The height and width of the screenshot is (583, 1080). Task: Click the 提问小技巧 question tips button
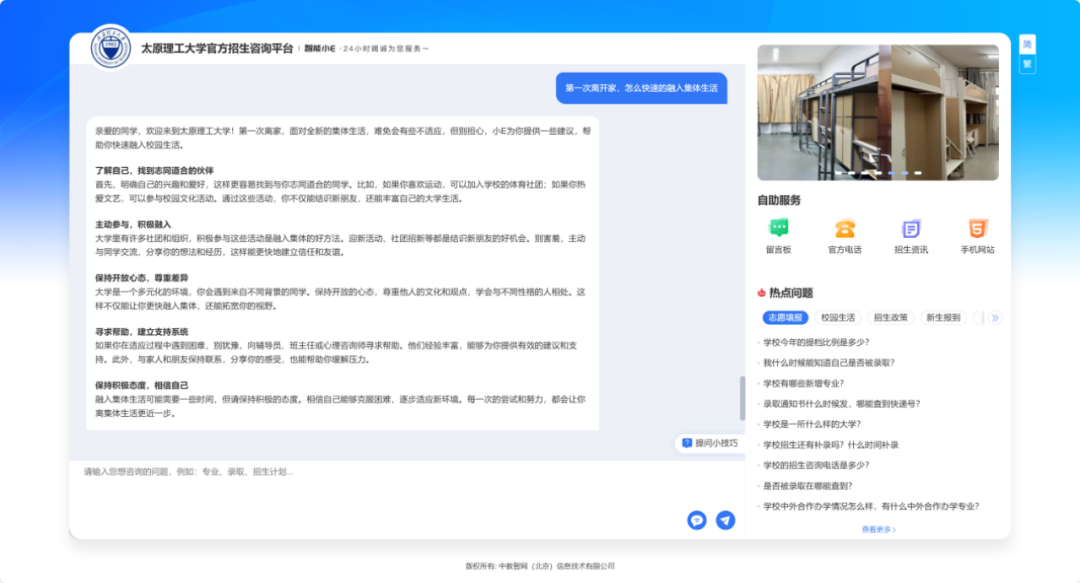point(709,442)
